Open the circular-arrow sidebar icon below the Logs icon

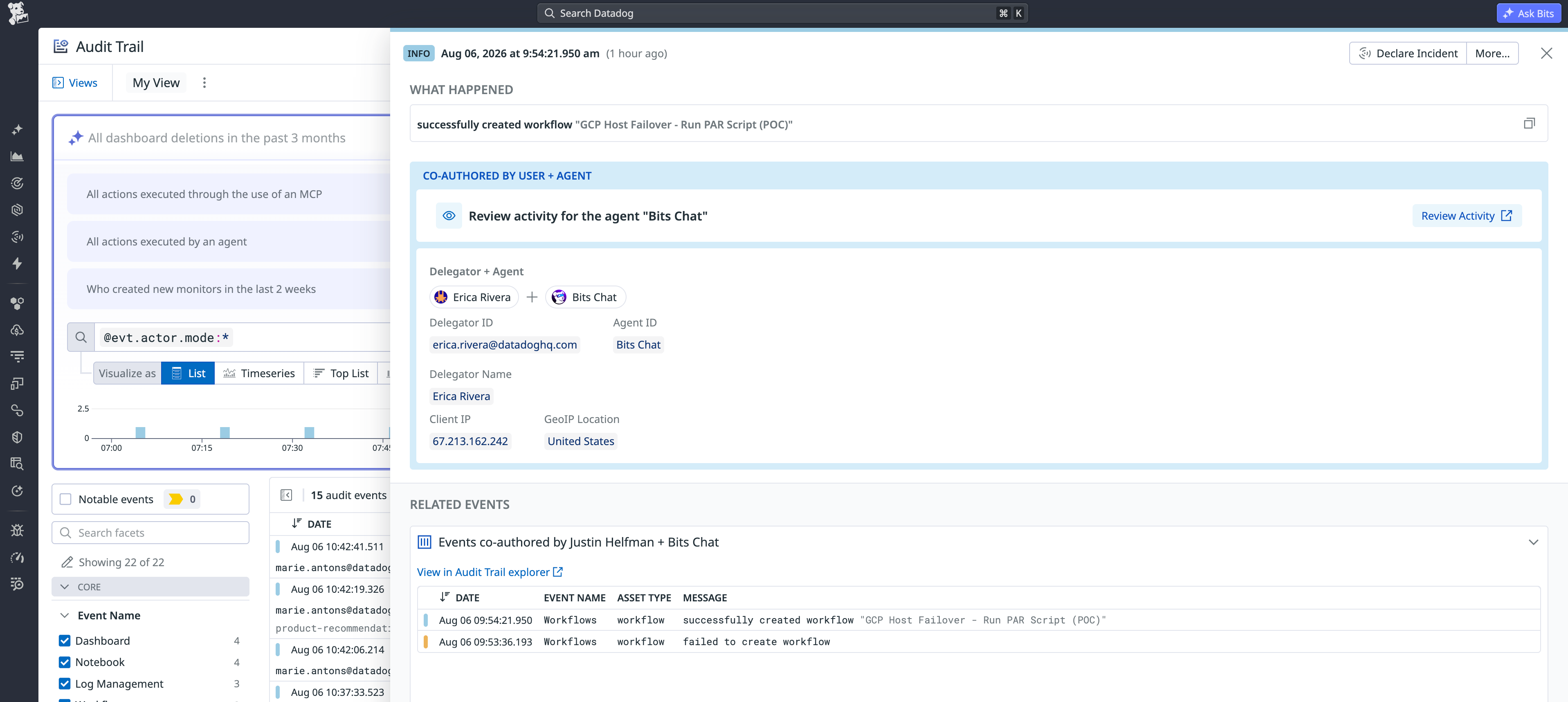click(17, 491)
